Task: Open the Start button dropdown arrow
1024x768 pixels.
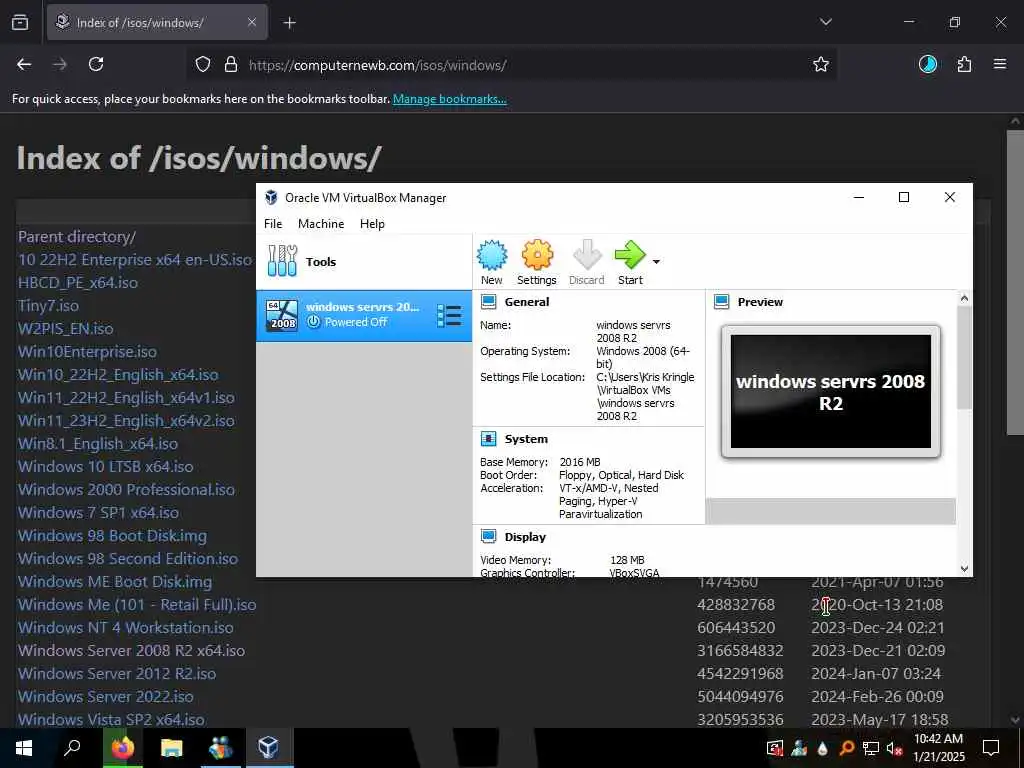Action: [656, 262]
